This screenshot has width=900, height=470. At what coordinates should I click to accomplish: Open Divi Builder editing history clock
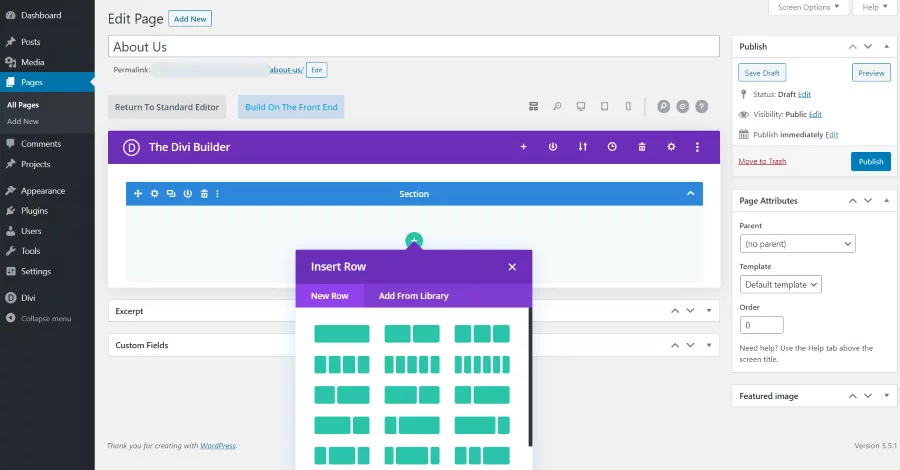[x=612, y=147]
